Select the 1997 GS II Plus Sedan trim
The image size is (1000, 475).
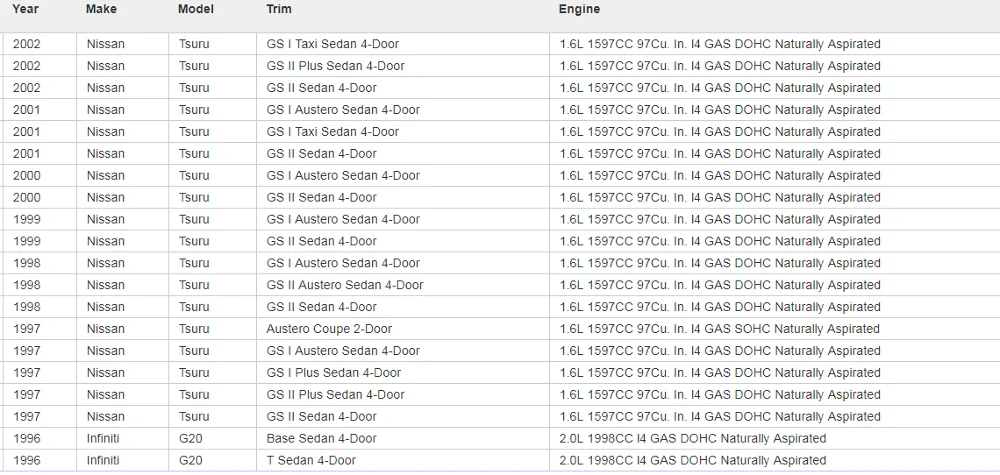tap(335, 395)
